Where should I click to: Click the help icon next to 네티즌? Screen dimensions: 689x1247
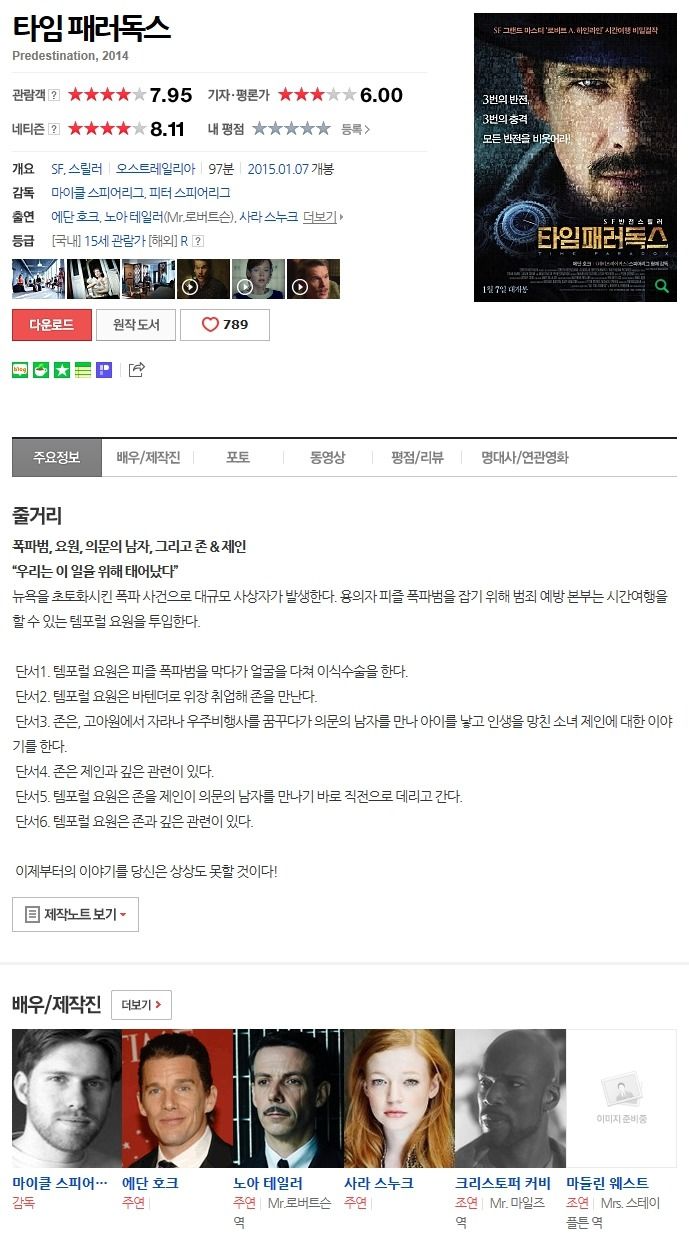point(54,129)
